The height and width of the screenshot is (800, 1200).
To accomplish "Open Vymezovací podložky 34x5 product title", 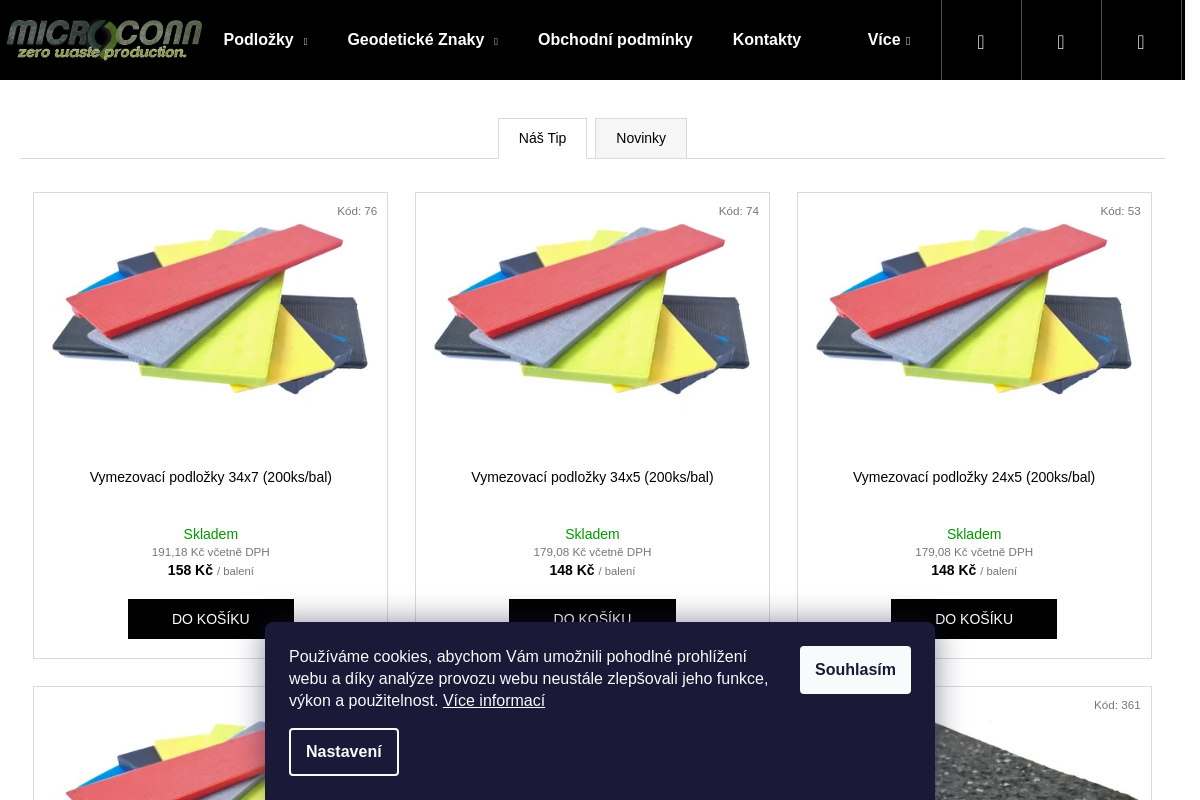I will 592,478.
